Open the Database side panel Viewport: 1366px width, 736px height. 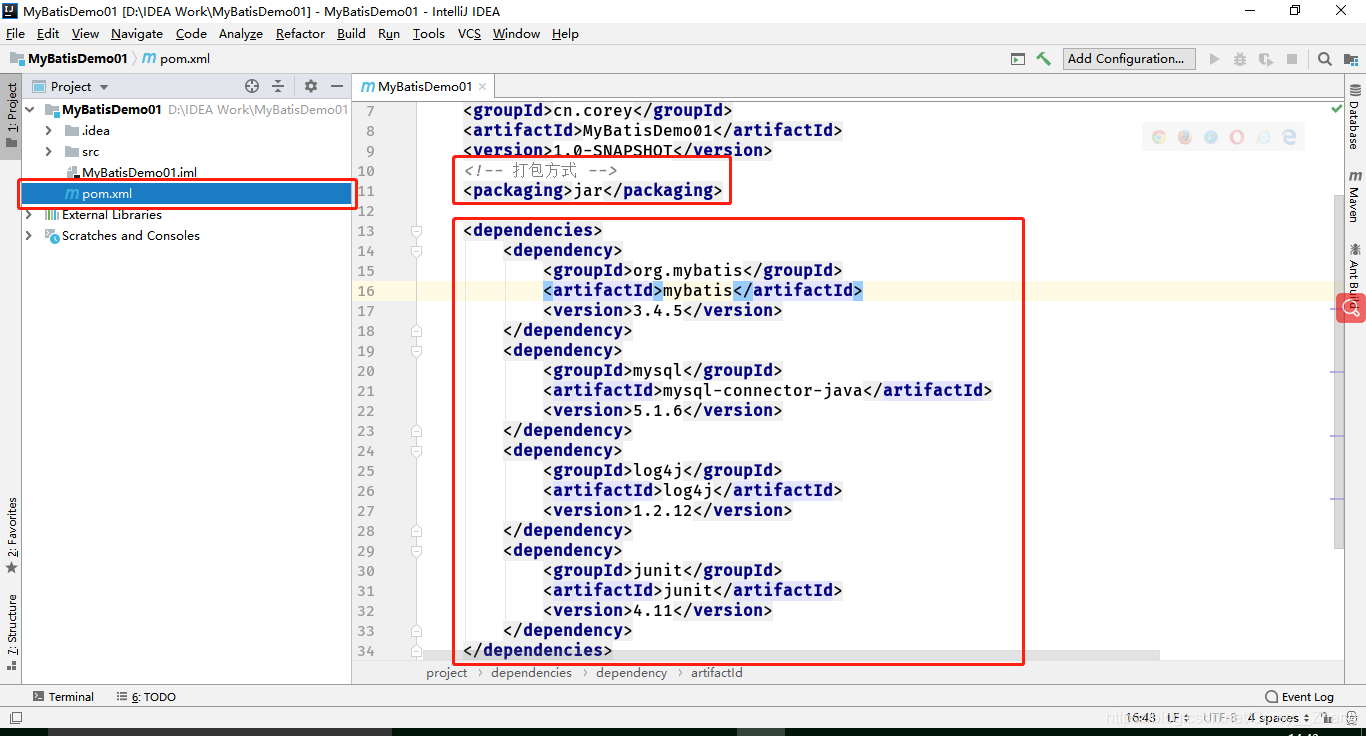pos(1354,118)
